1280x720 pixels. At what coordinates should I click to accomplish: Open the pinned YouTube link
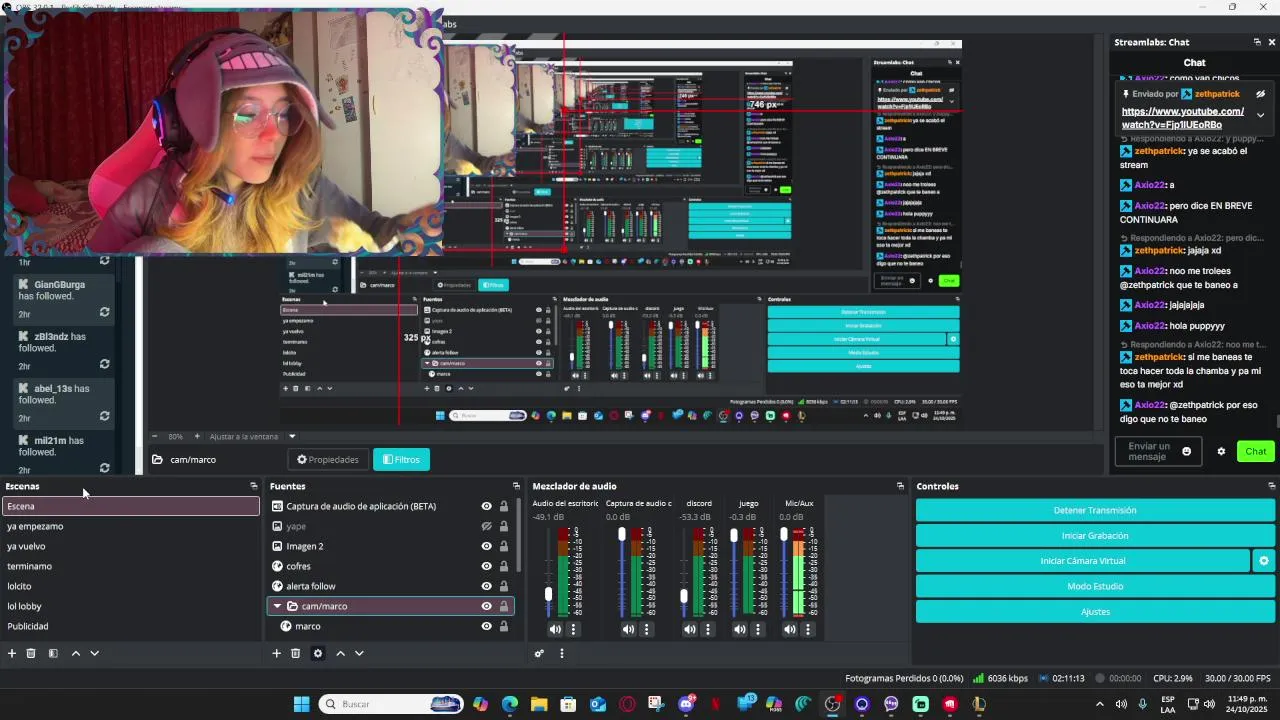pos(1183,118)
